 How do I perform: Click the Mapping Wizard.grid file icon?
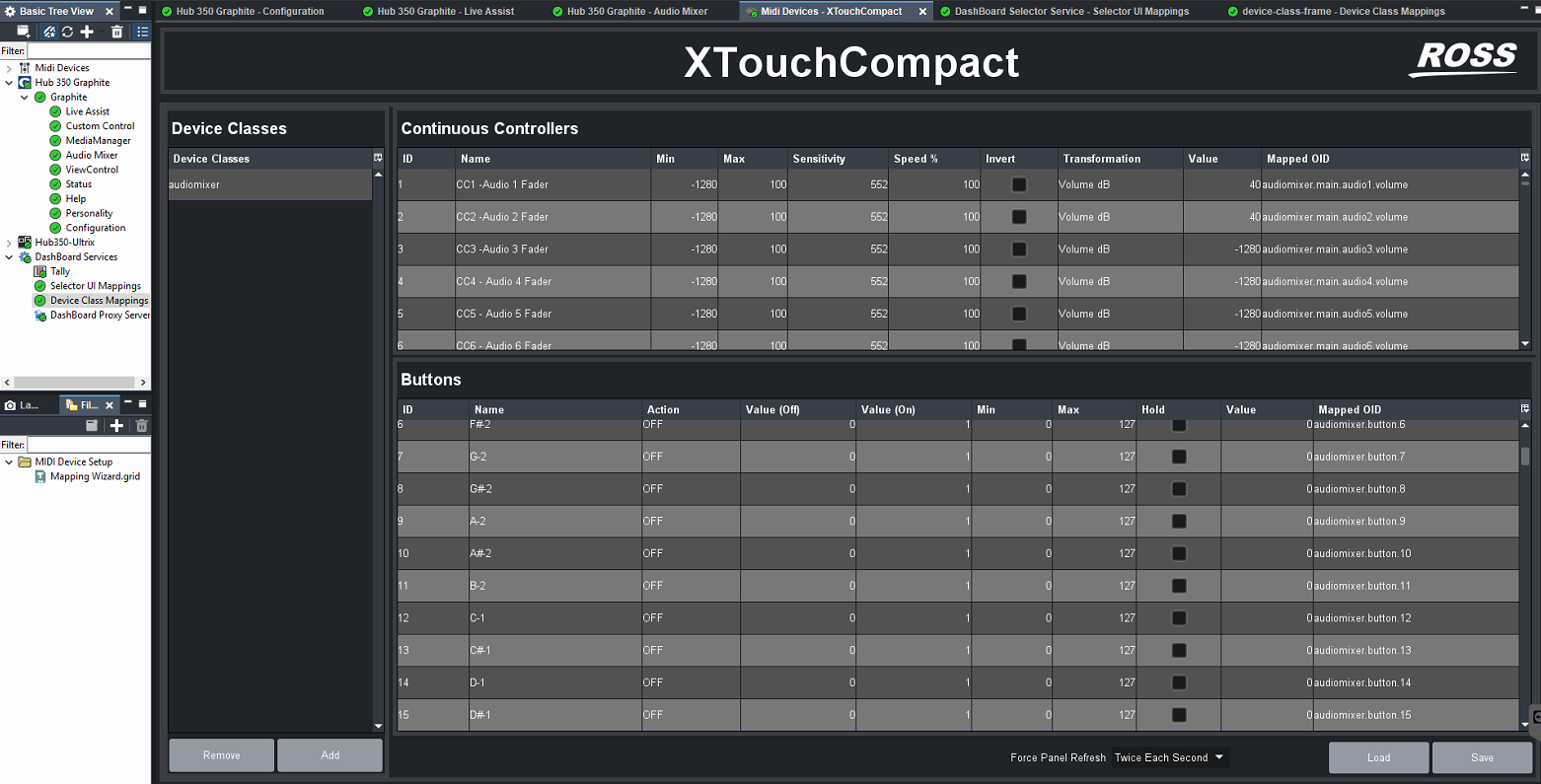(x=40, y=476)
